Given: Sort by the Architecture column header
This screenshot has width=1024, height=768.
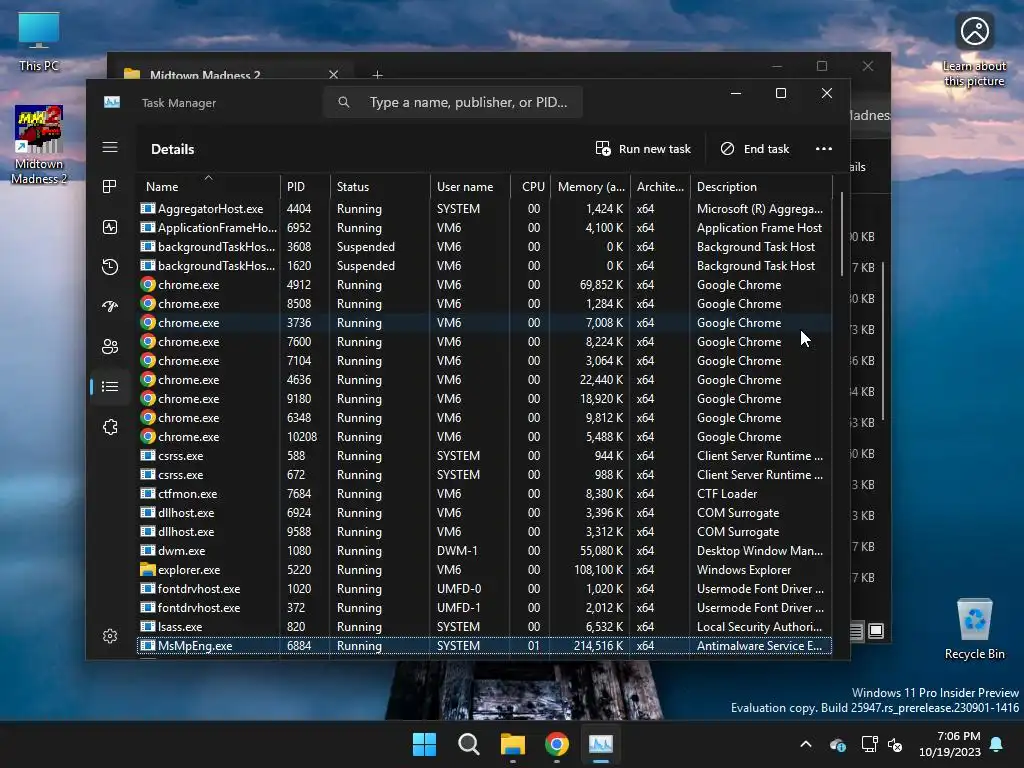Looking at the screenshot, I should (x=660, y=187).
